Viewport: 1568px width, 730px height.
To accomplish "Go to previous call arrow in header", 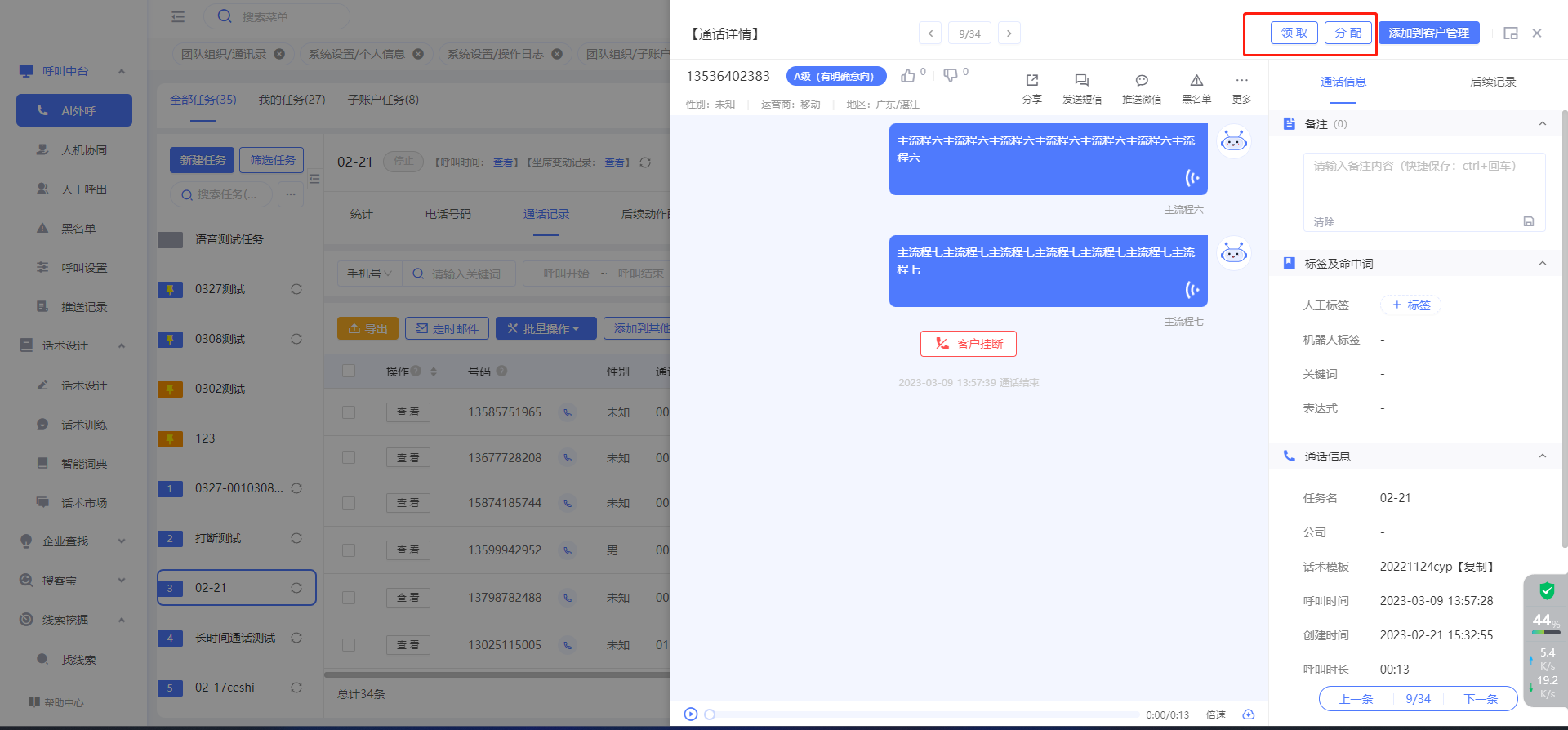I will (930, 33).
